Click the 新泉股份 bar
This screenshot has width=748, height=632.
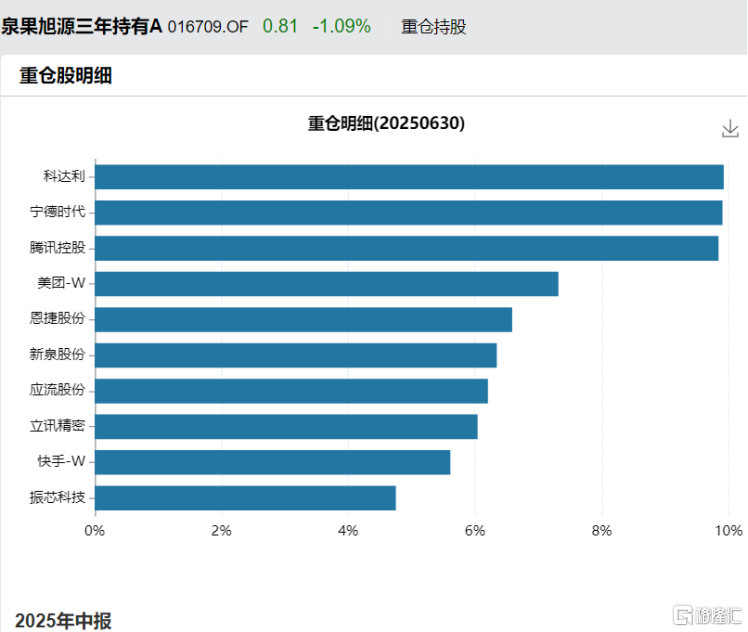coord(296,355)
